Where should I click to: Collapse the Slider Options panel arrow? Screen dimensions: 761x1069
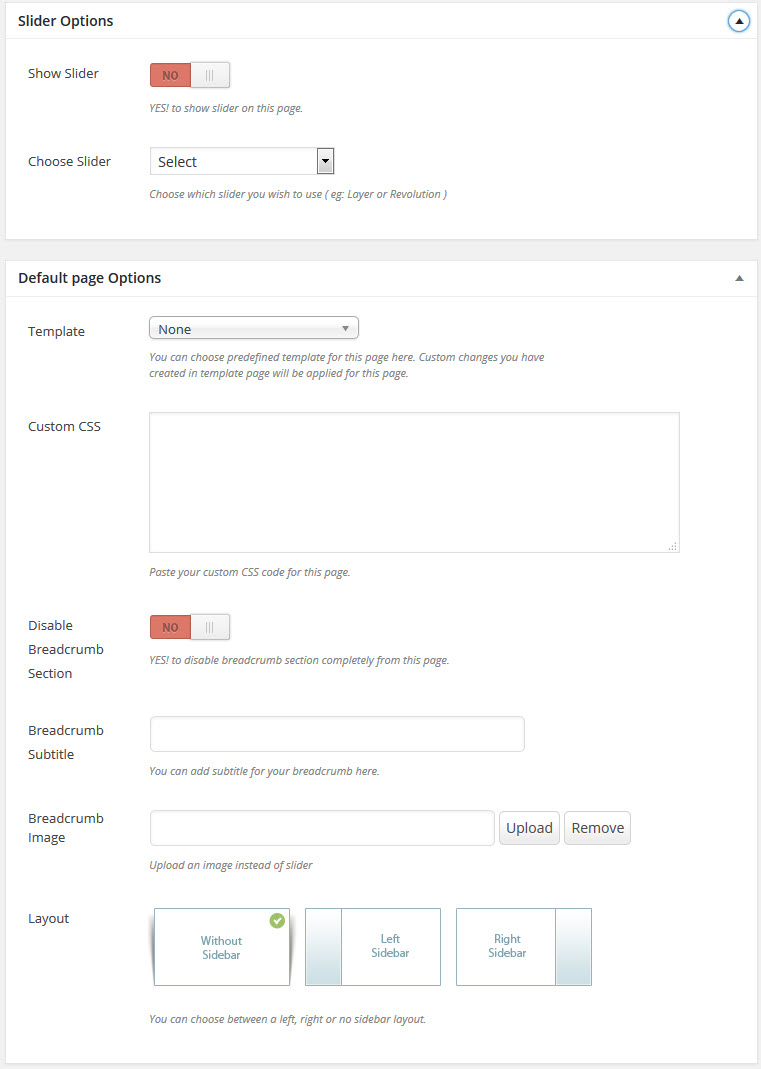[738, 21]
